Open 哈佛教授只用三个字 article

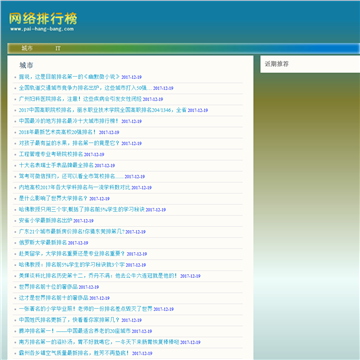coord(81,209)
